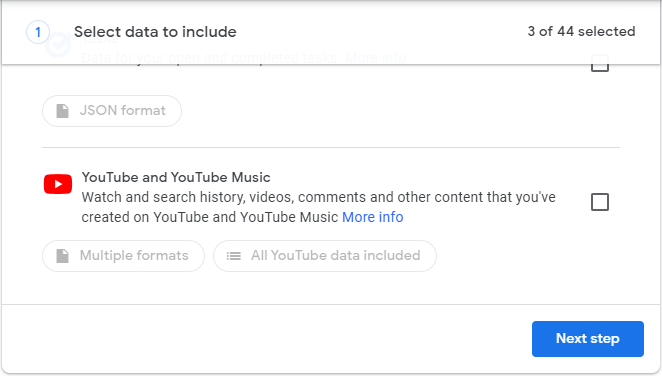Tick the YouTube and YouTube Music checkbox
Viewport: 662px width, 376px height.
600,202
